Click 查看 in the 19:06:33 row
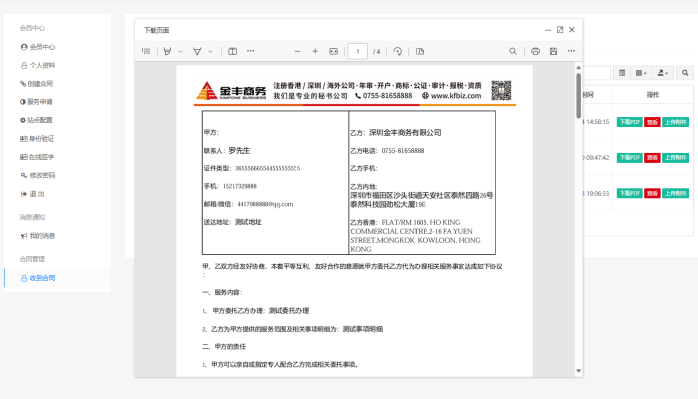 (652, 193)
